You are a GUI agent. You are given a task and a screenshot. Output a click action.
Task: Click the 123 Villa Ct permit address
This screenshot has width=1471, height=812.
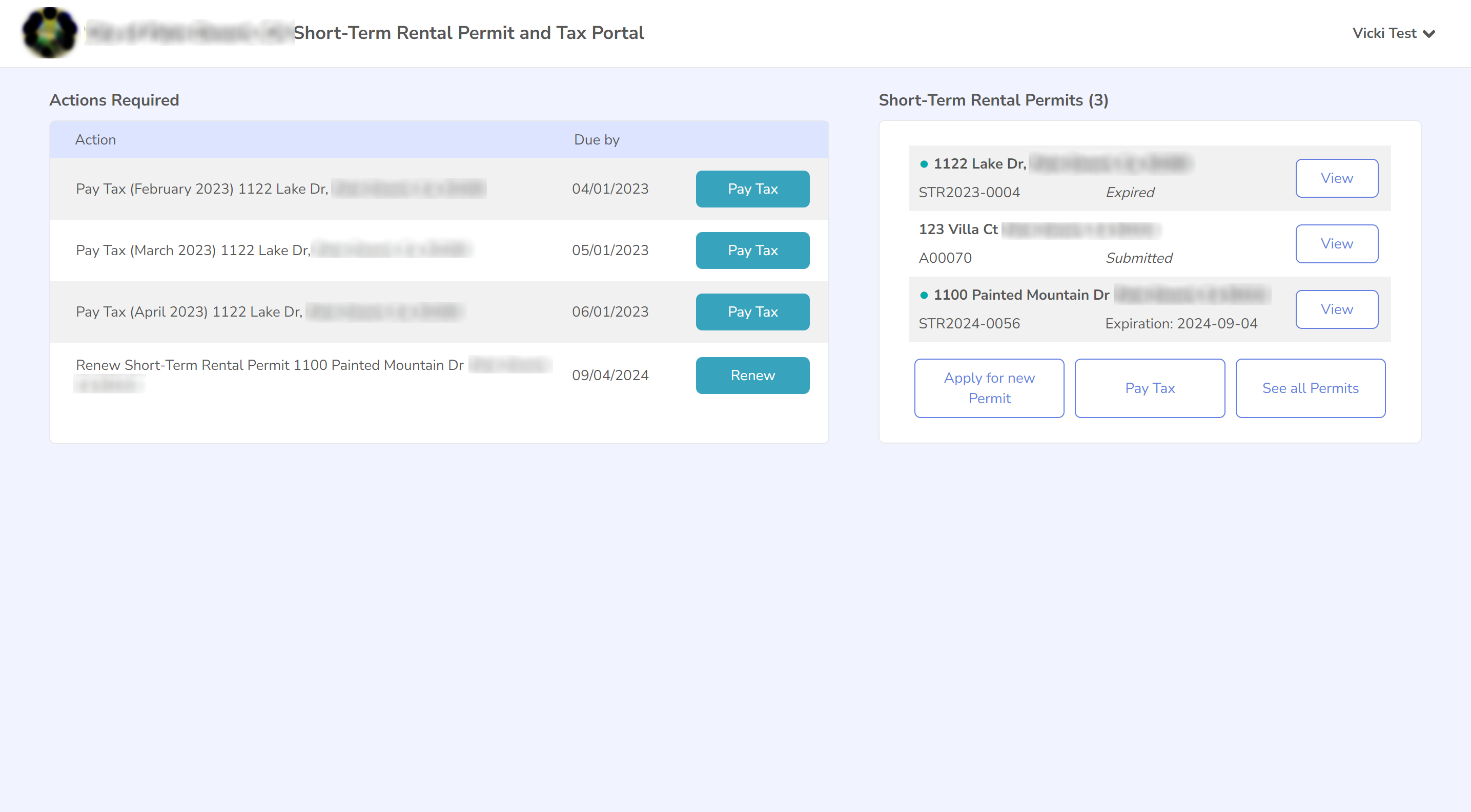pyautogui.click(x=957, y=230)
